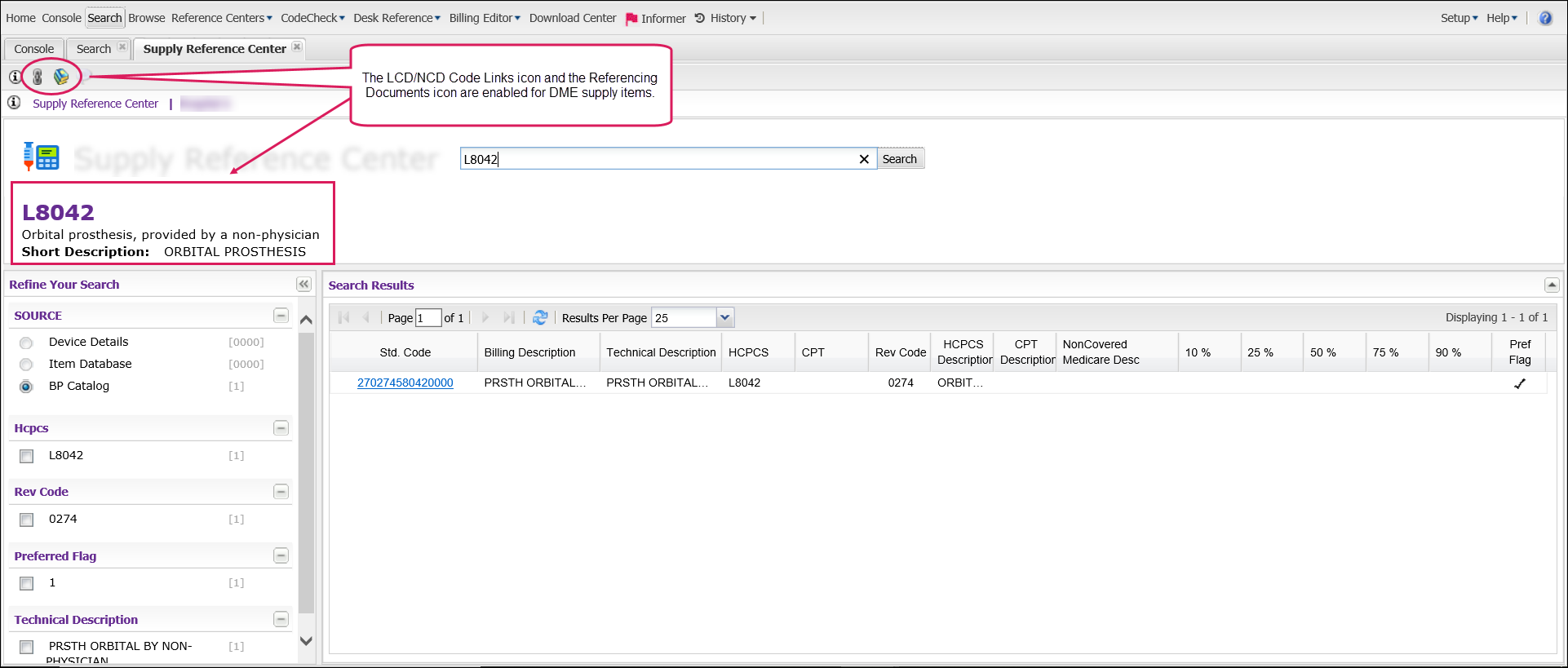Click the page number input field
The image size is (1568, 668).
(427, 317)
